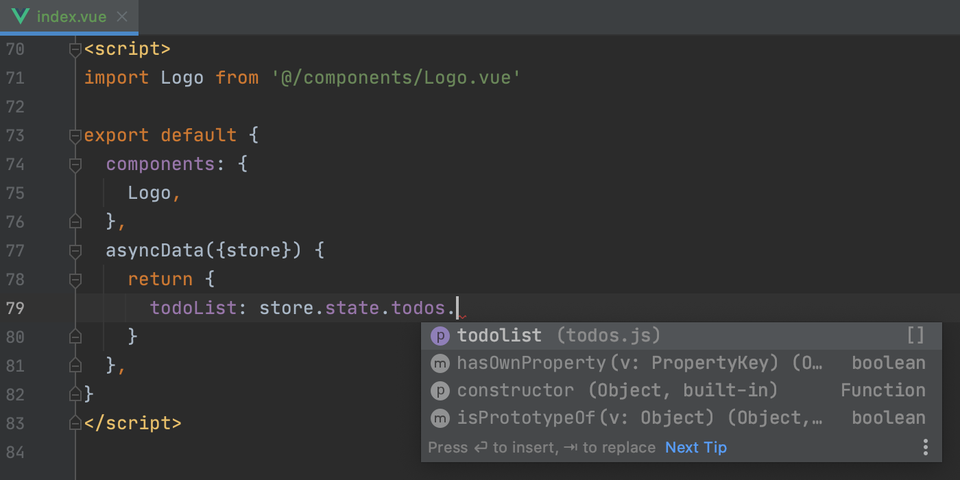
Task: Click the fold end marker at line 80
Action: tap(74, 337)
